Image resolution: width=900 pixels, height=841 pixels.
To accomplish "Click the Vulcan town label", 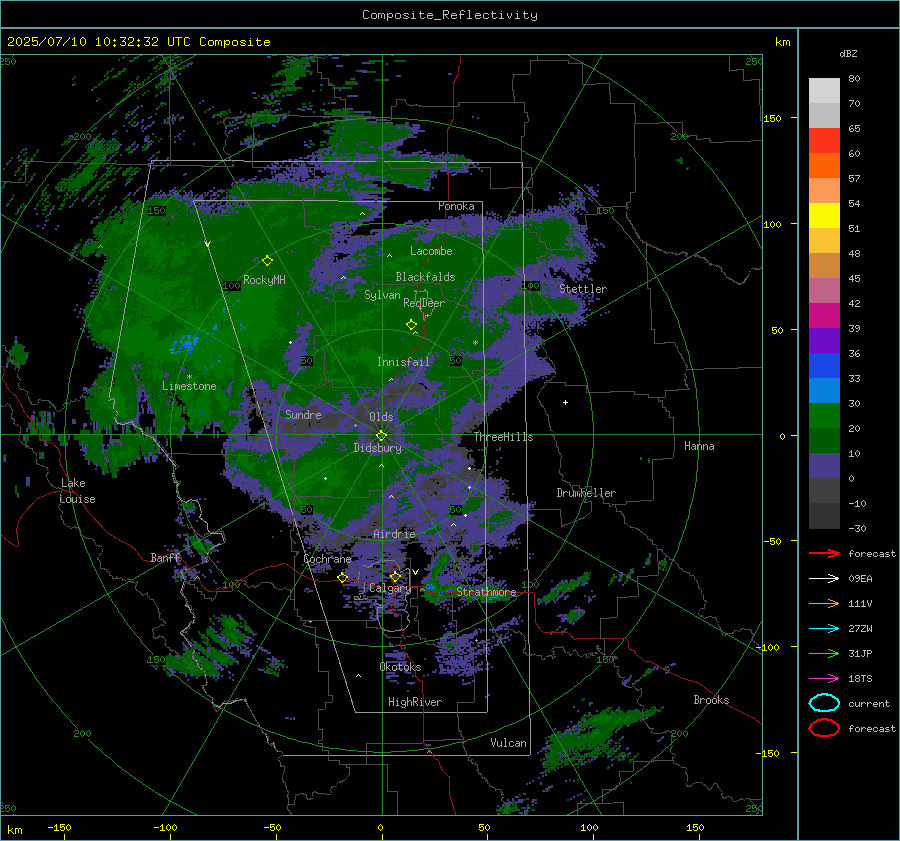I will pyautogui.click(x=508, y=743).
